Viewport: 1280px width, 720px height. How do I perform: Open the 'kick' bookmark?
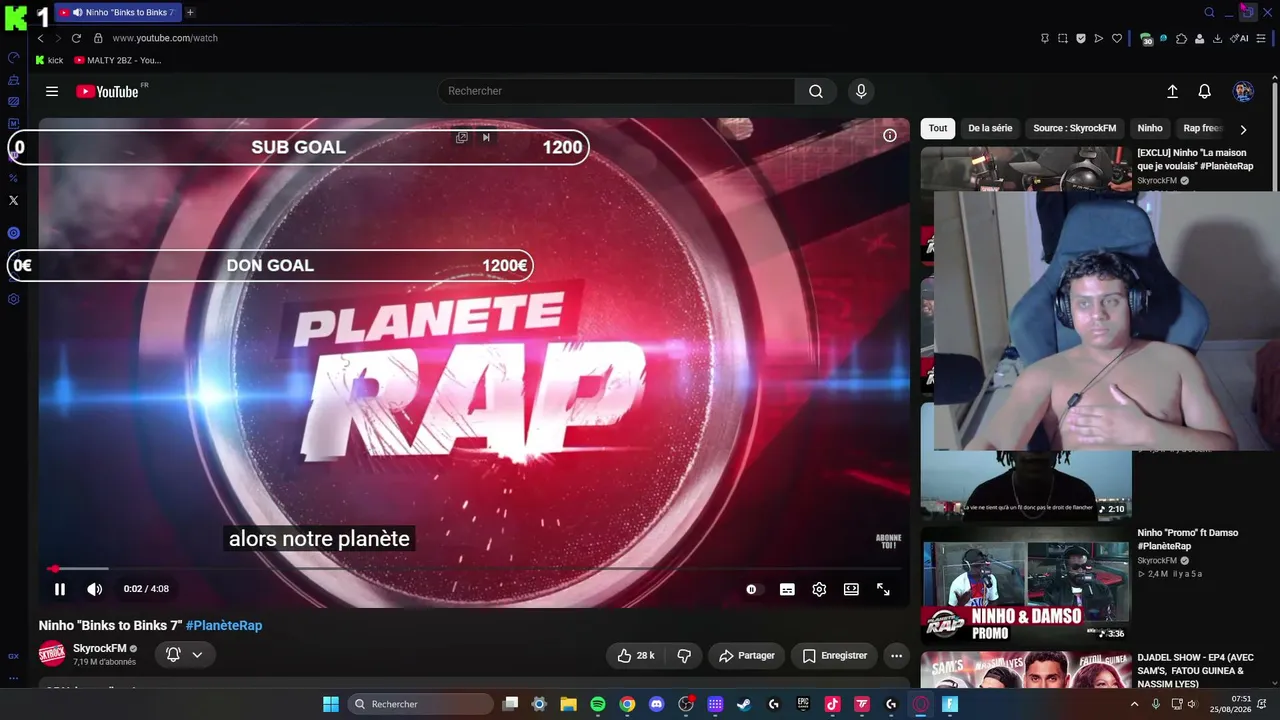49,60
